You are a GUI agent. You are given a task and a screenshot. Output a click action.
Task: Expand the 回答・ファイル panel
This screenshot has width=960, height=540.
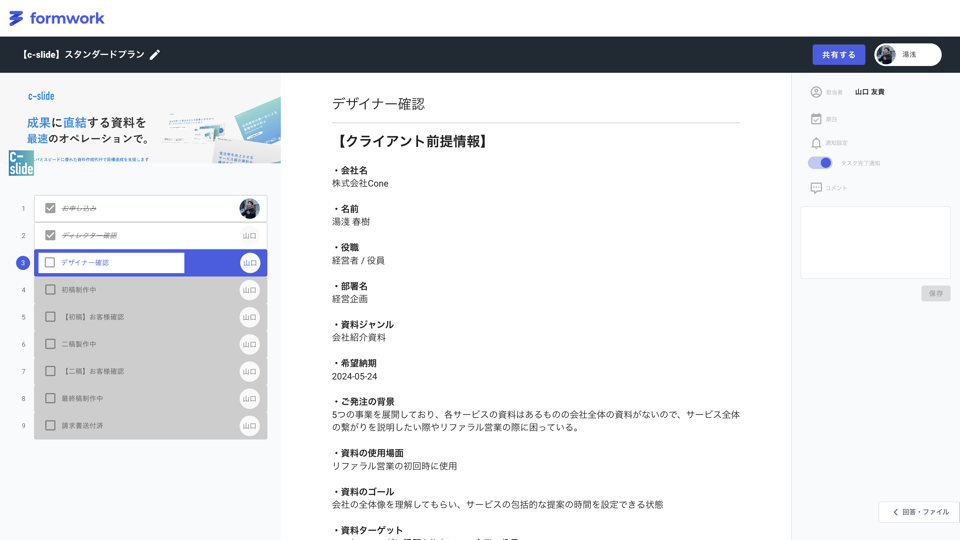coord(919,512)
